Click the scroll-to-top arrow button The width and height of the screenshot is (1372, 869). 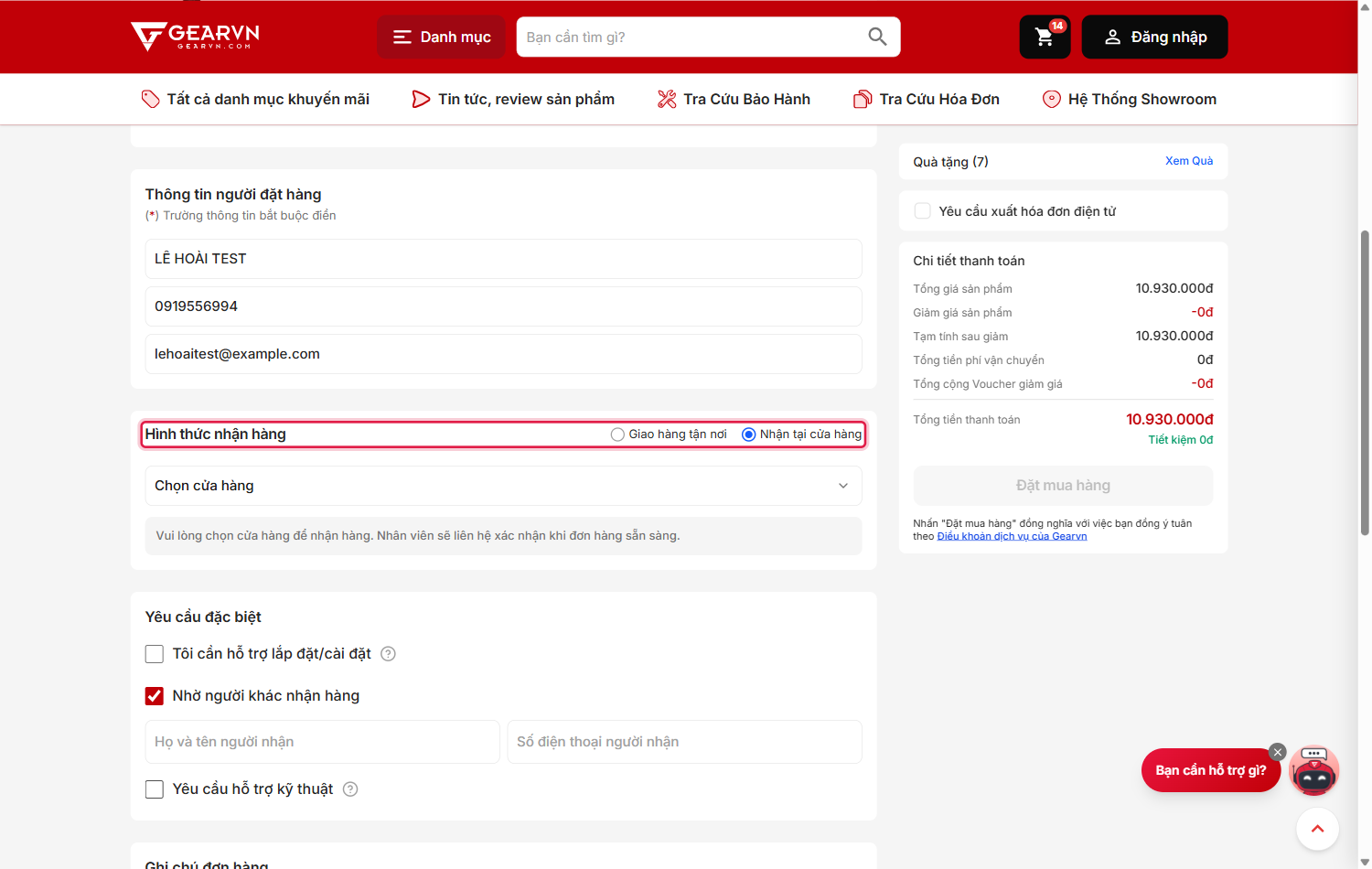coord(1317,829)
